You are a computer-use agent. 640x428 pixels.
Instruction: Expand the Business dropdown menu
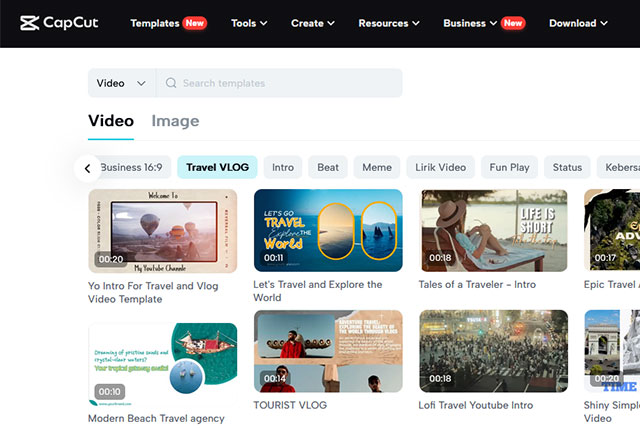[470, 23]
